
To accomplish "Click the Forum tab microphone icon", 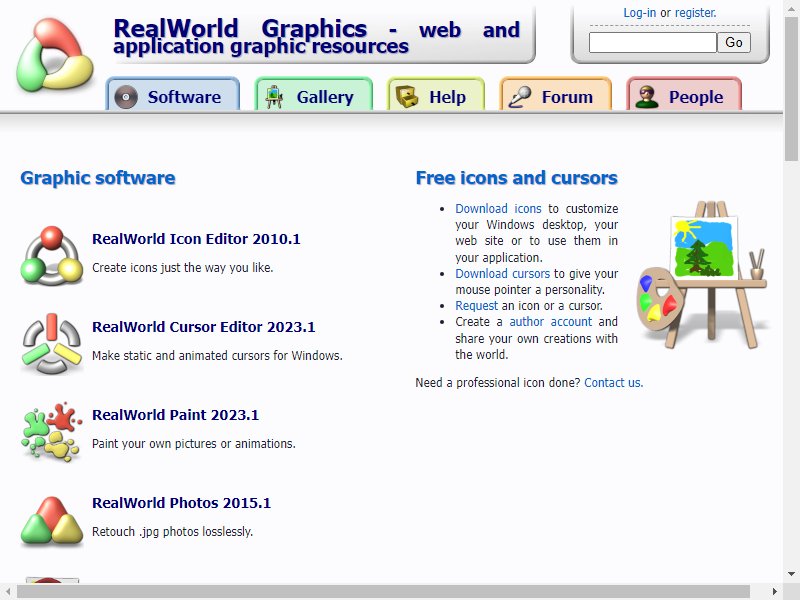I will coord(520,96).
